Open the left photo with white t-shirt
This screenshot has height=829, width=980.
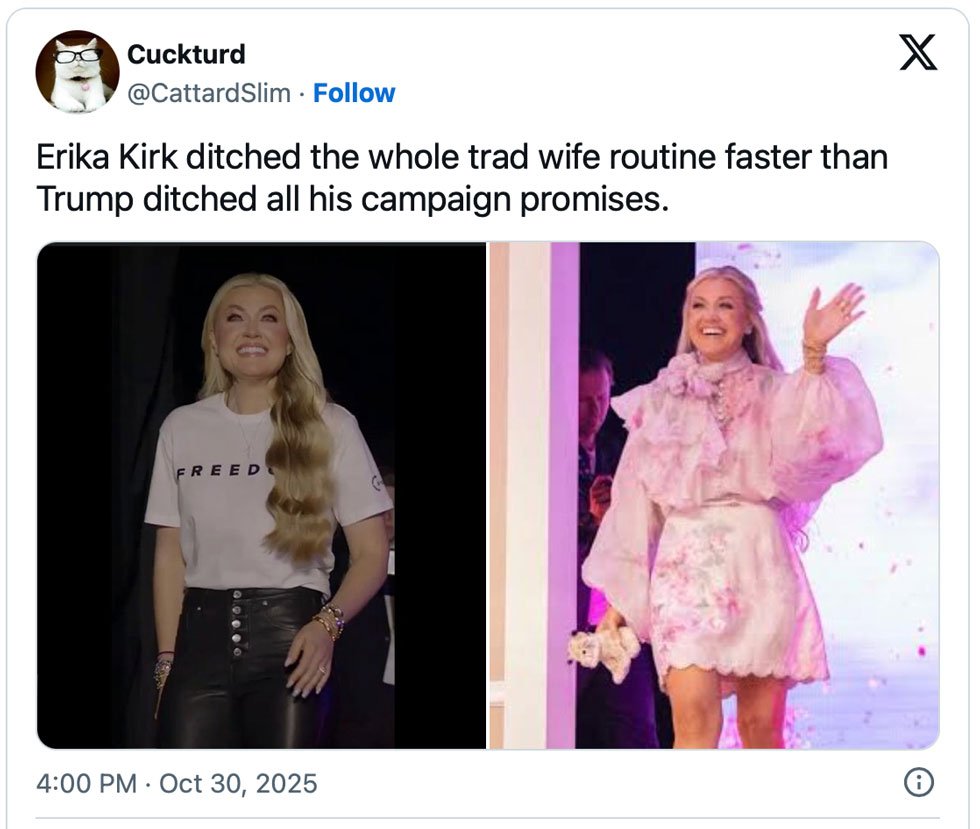(x=262, y=495)
